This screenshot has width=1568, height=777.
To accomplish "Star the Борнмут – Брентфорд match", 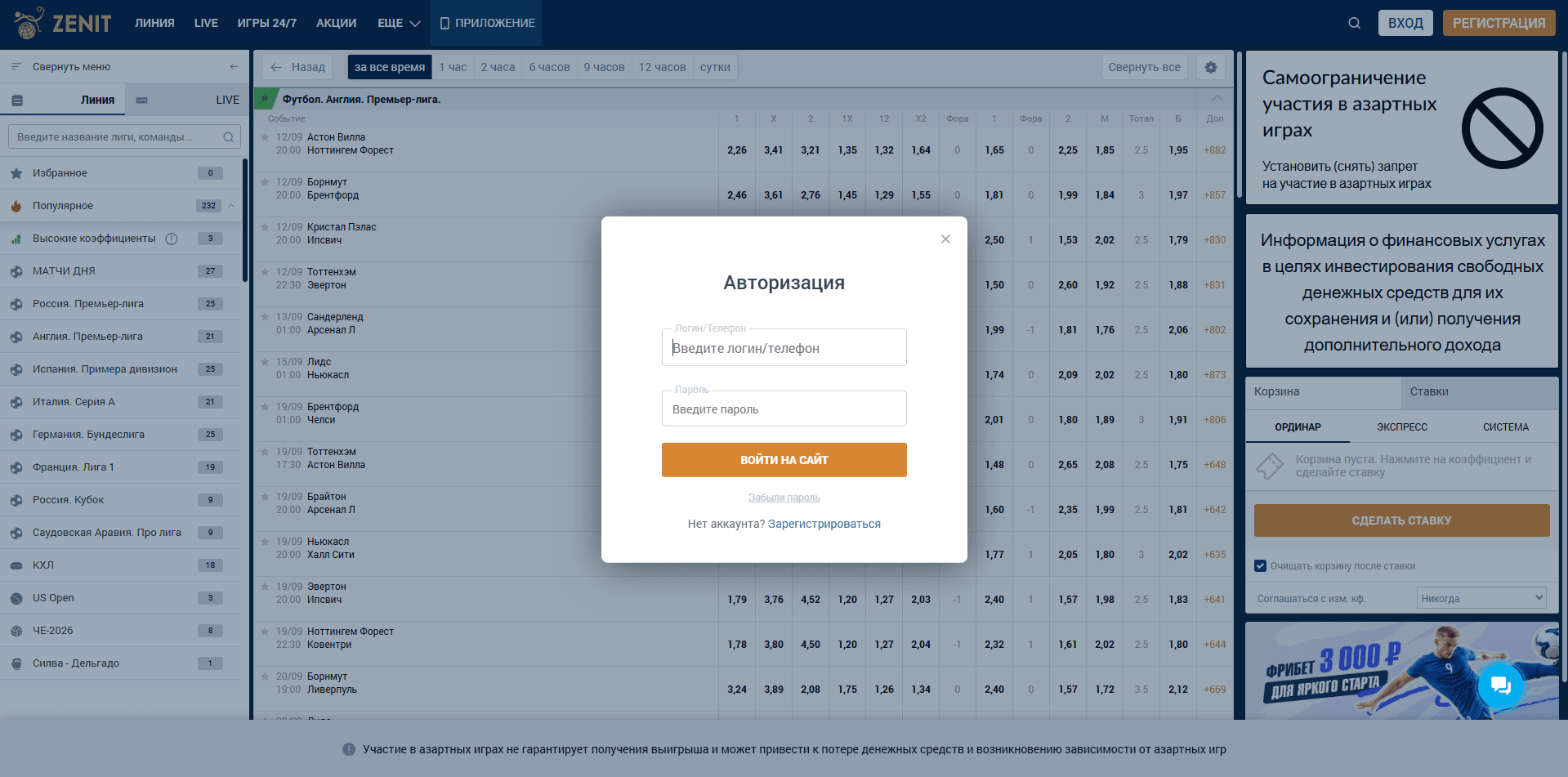I will (265, 182).
